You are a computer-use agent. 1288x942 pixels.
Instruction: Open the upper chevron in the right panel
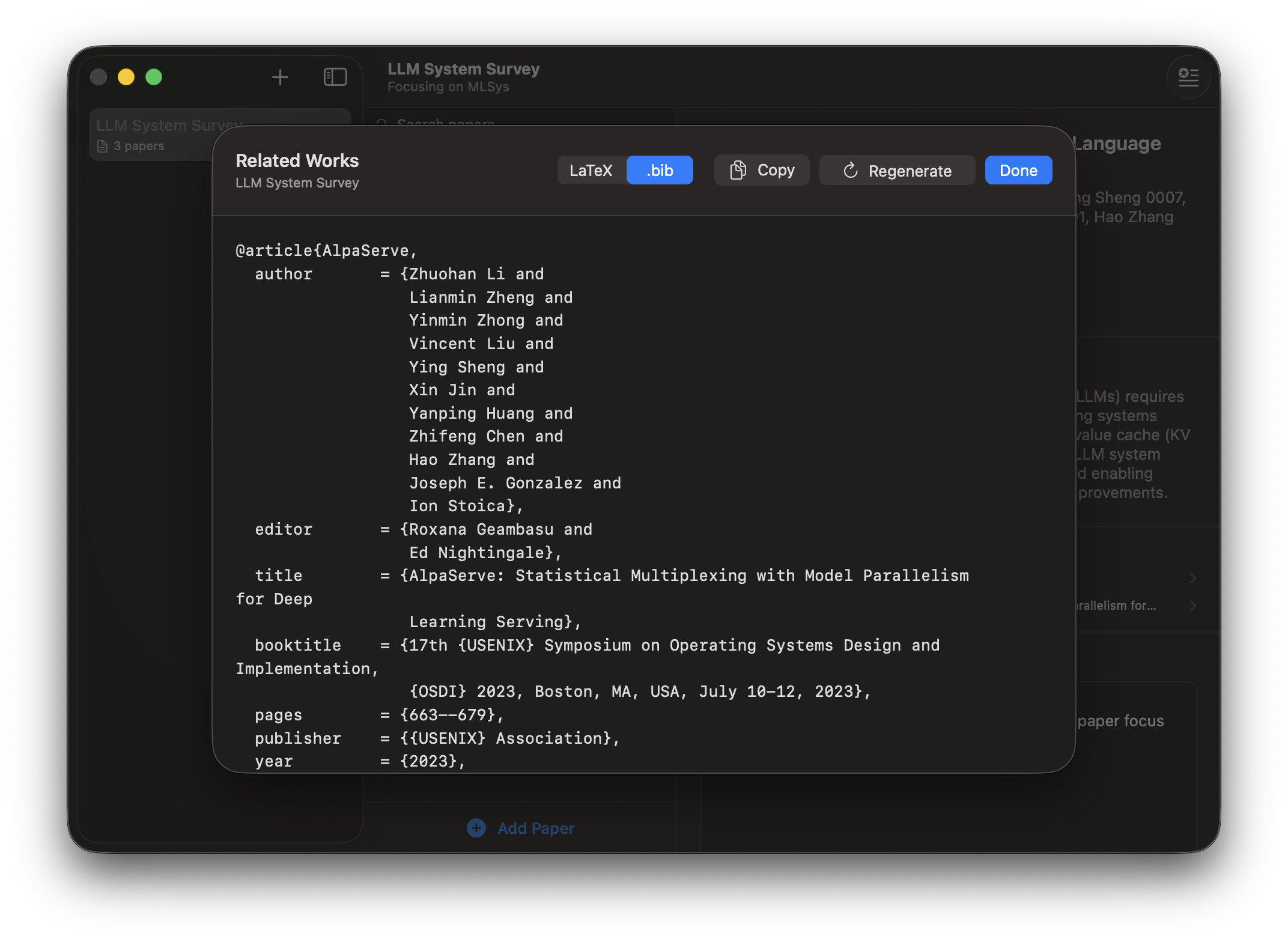1192,578
